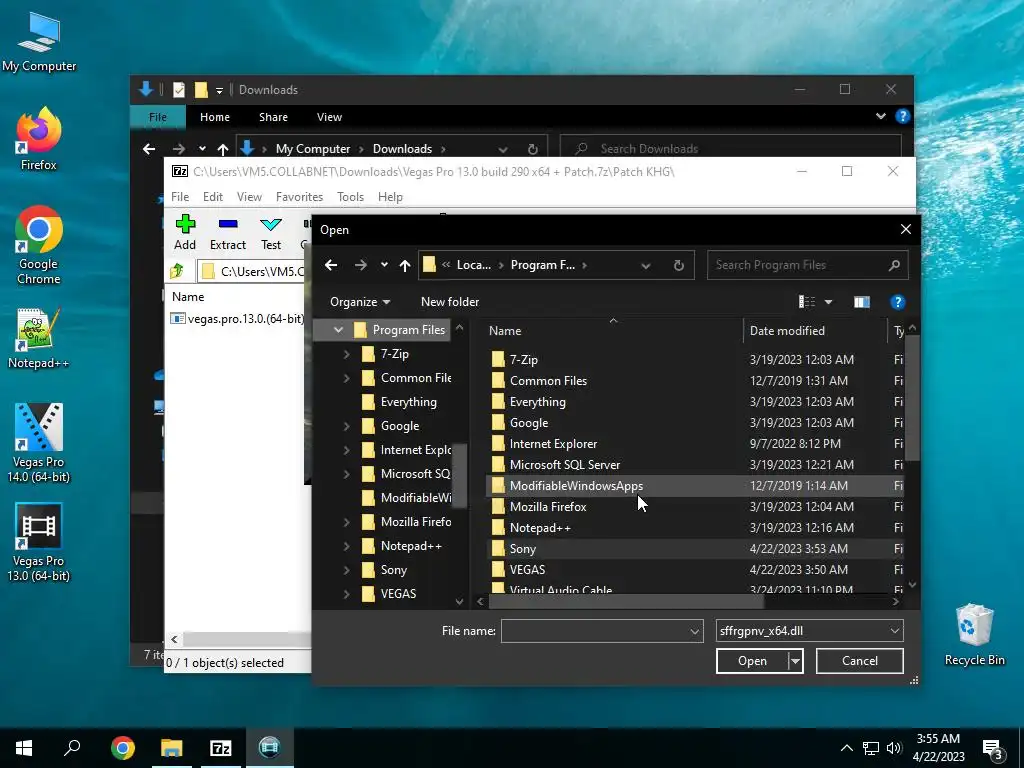Click the Open button
The height and width of the screenshot is (768, 1024).
[752, 661]
